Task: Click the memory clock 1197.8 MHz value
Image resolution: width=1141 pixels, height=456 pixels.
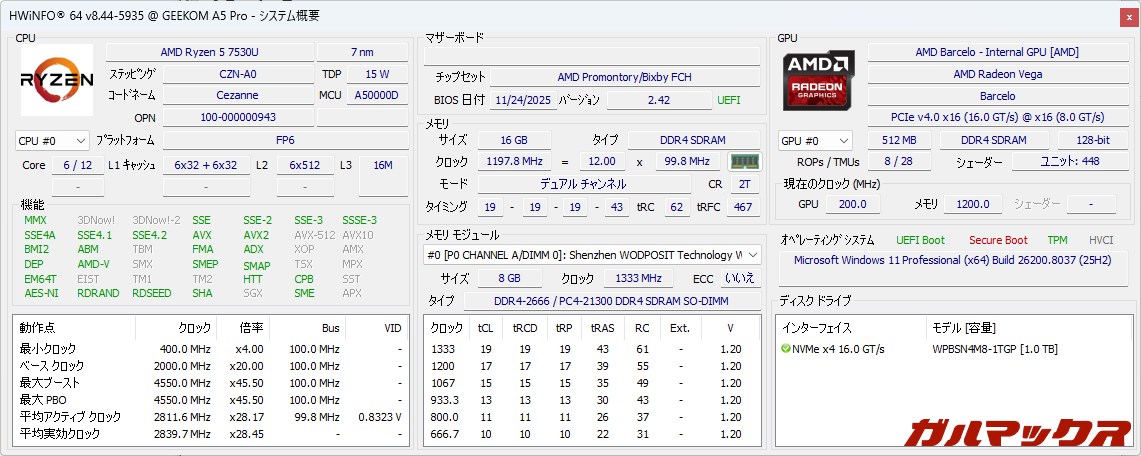Action: (x=514, y=161)
